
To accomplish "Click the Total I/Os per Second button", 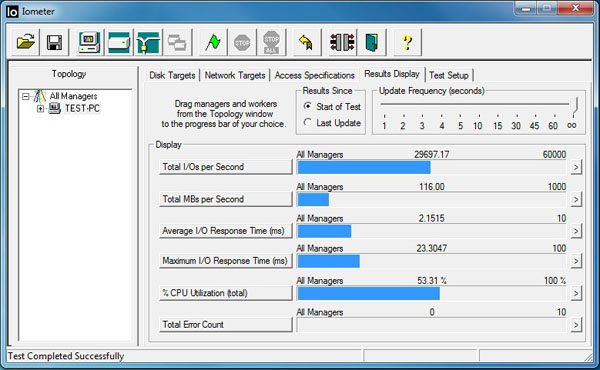I will (226, 167).
